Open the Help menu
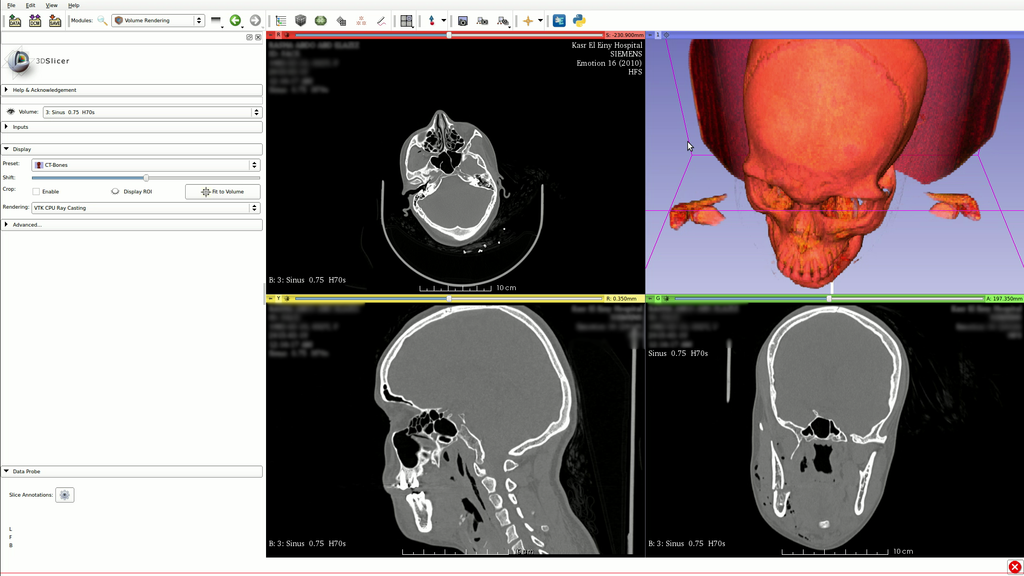This screenshot has height=576, width=1024. [x=74, y=5]
